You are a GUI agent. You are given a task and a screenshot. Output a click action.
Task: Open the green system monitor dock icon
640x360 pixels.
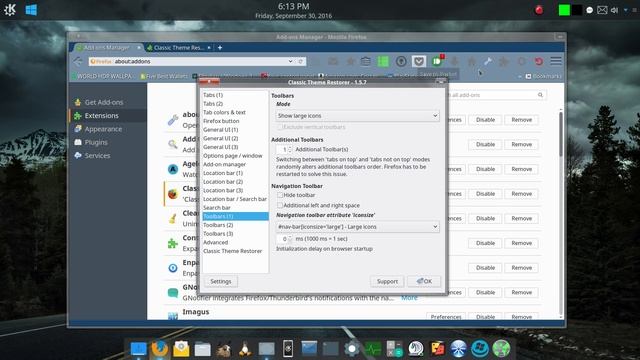point(373,349)
